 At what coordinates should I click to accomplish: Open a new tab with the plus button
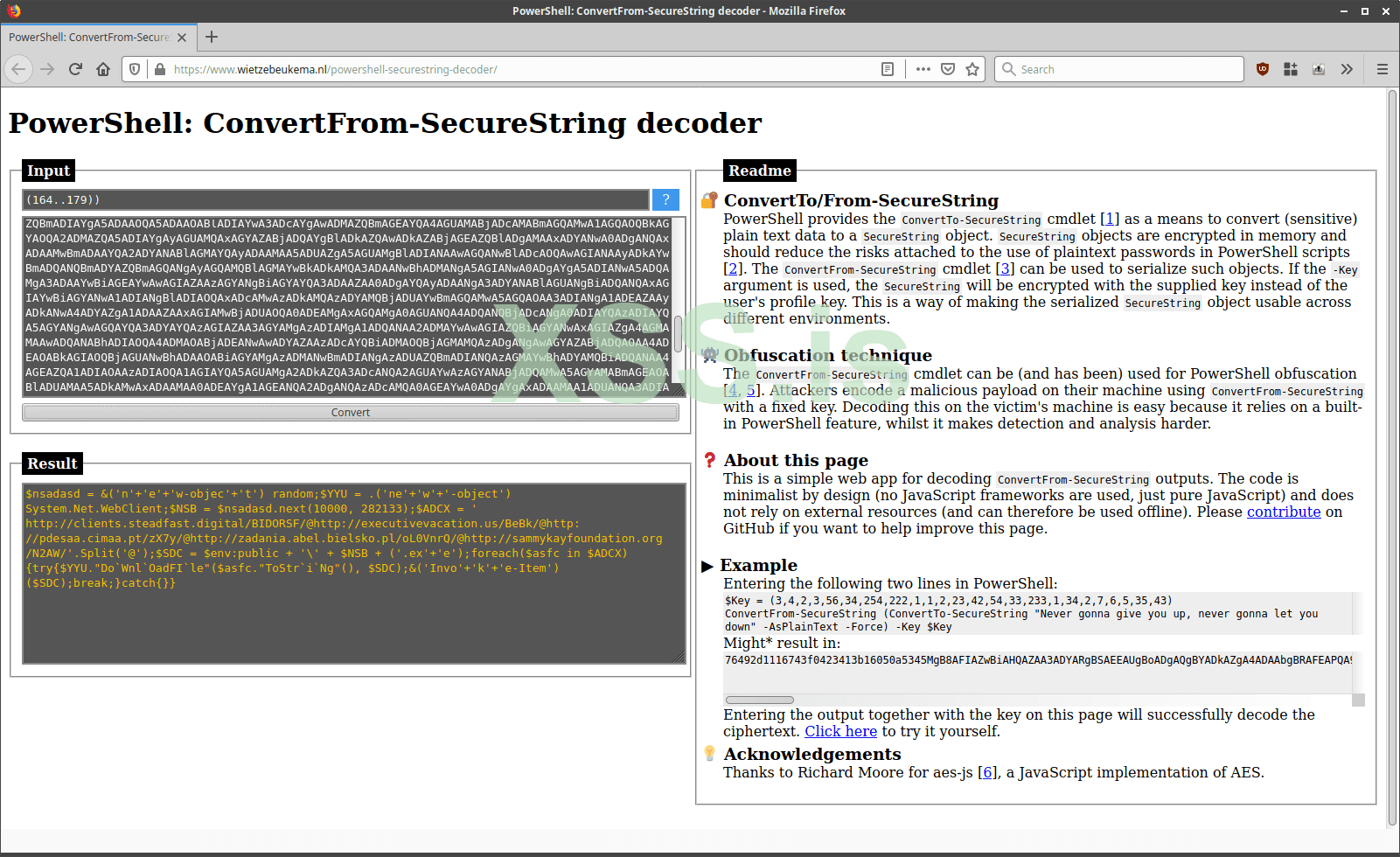[x=212, y=37]
